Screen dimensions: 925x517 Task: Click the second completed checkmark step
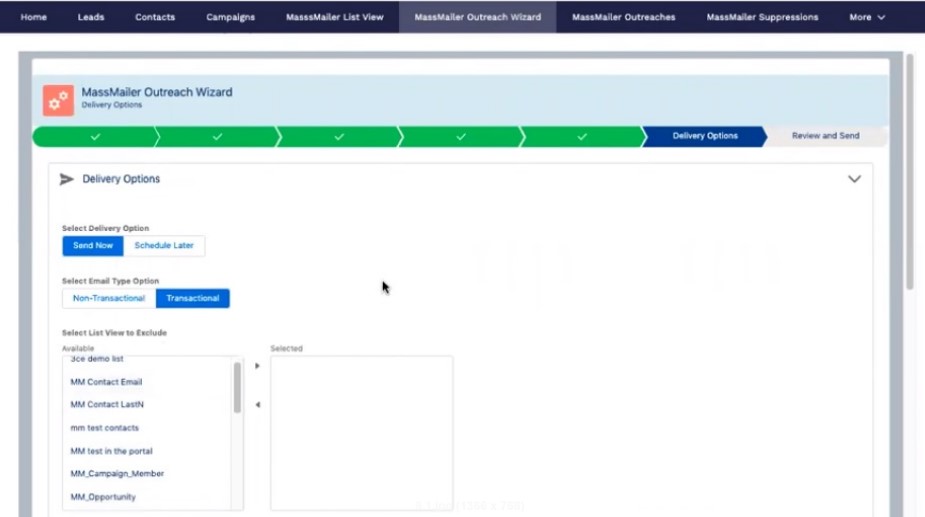click(x=217, y=136)
